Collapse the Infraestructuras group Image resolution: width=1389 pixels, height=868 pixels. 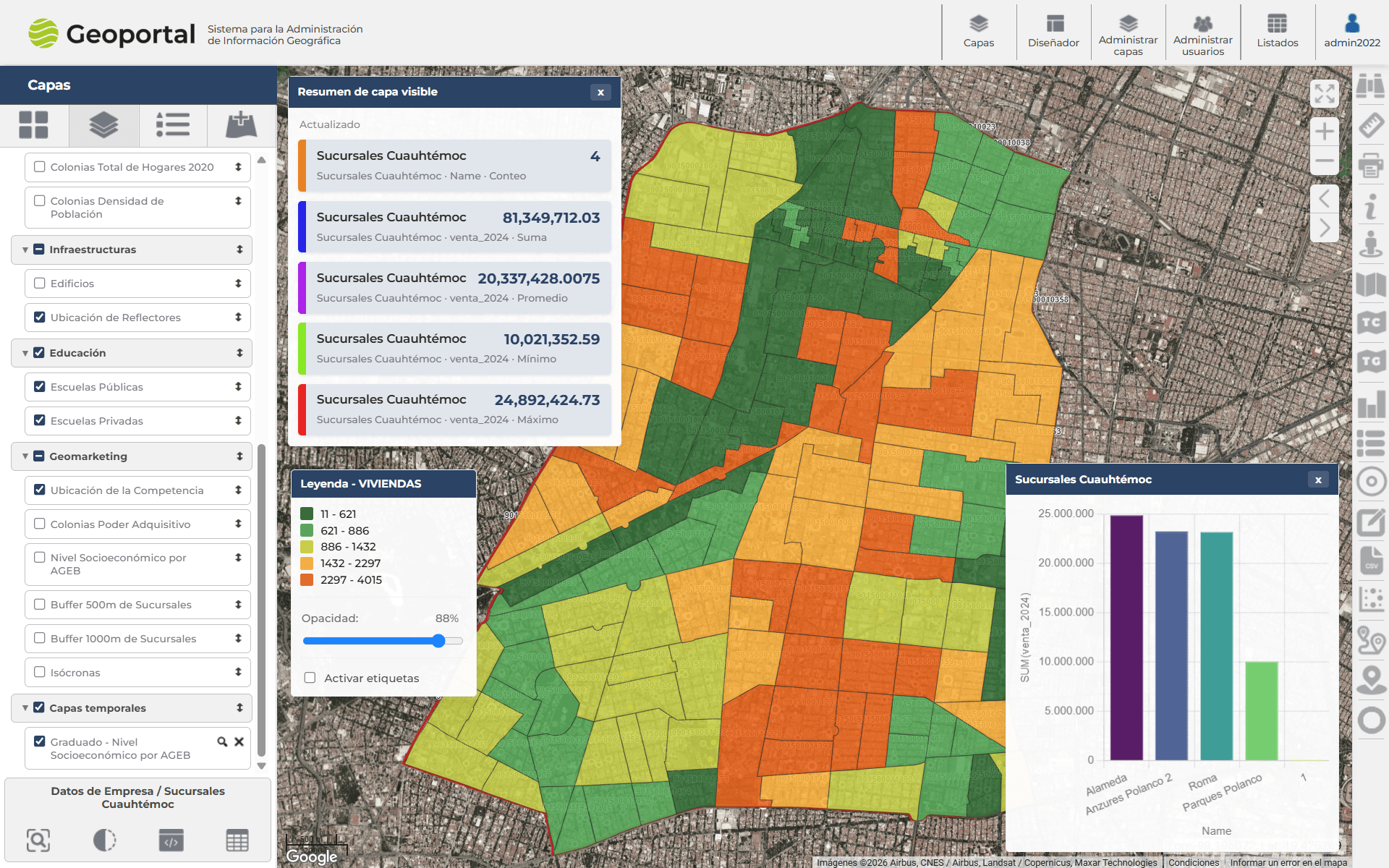click(x=25, y=250)
